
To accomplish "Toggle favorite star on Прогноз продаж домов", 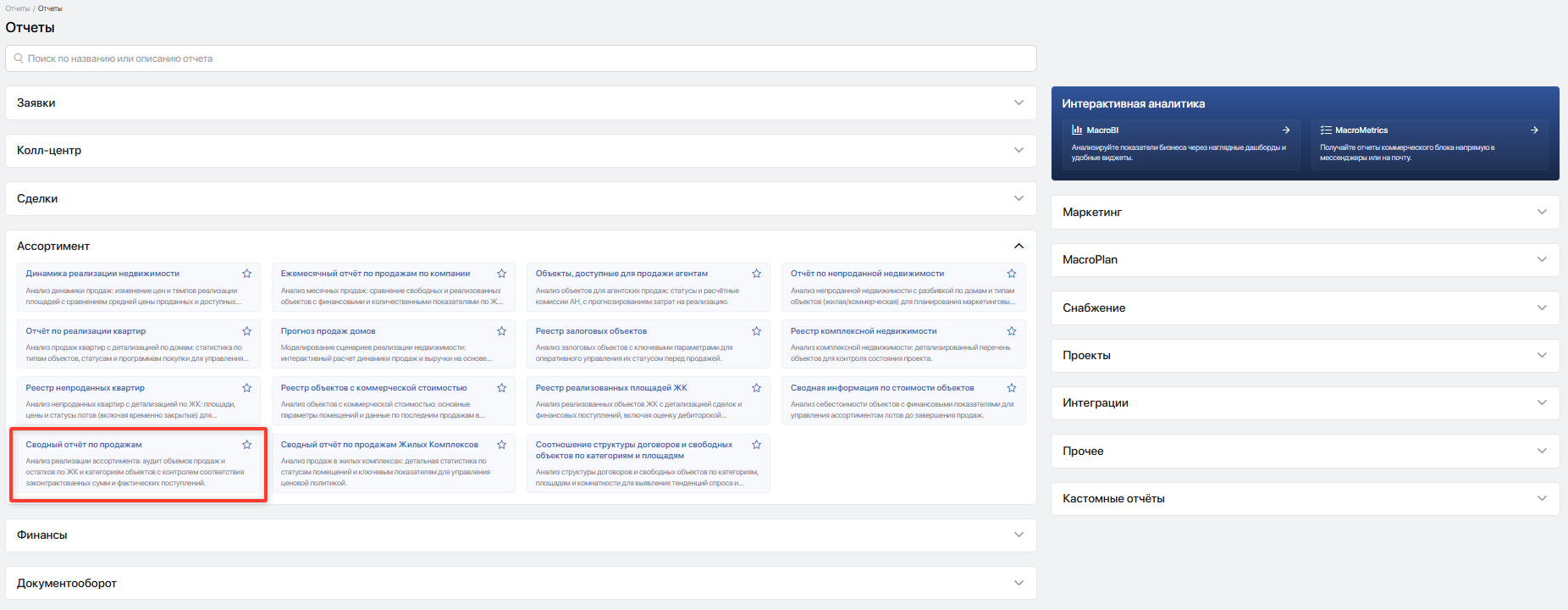I will 501,331.
